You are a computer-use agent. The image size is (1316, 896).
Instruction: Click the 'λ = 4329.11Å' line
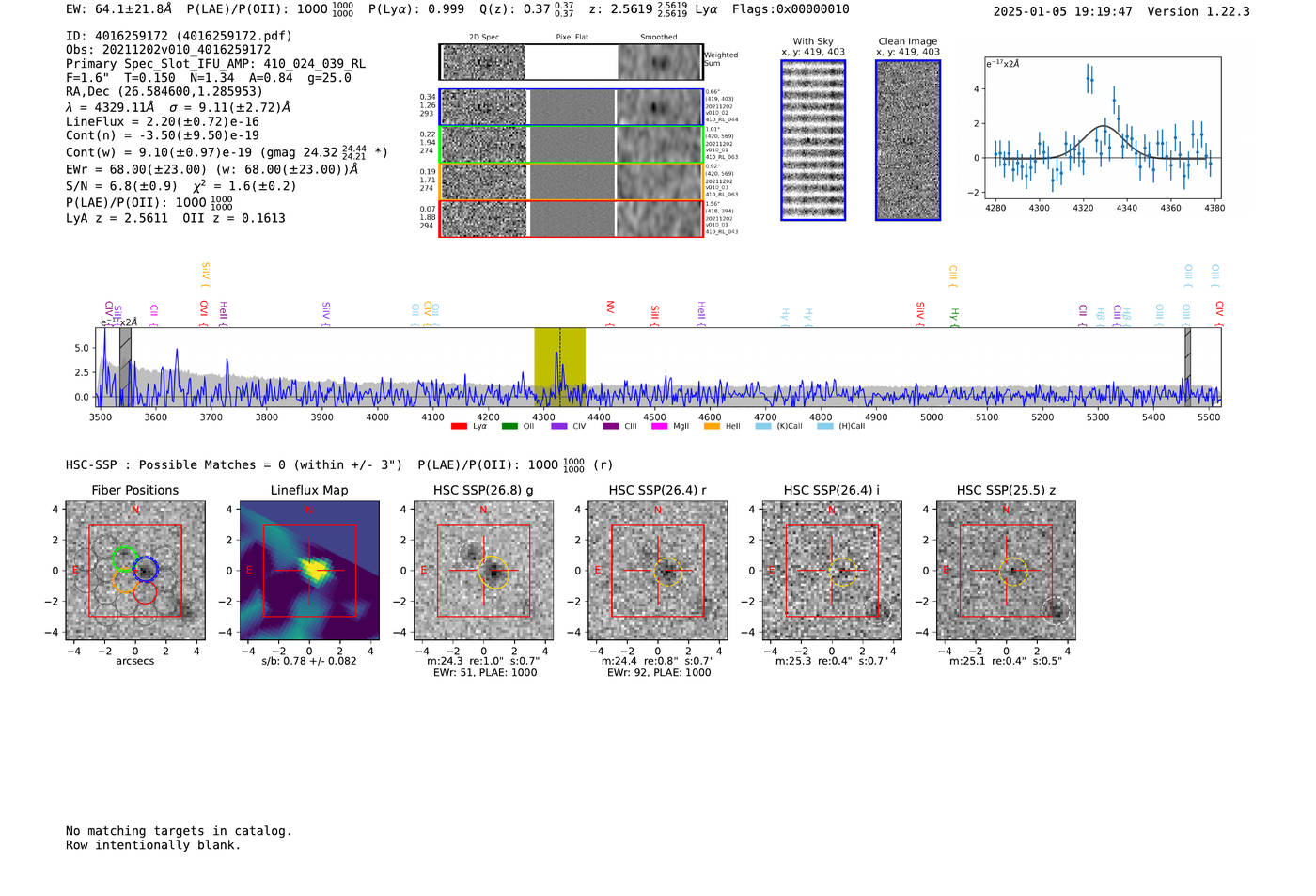click(x=179, y=107)
